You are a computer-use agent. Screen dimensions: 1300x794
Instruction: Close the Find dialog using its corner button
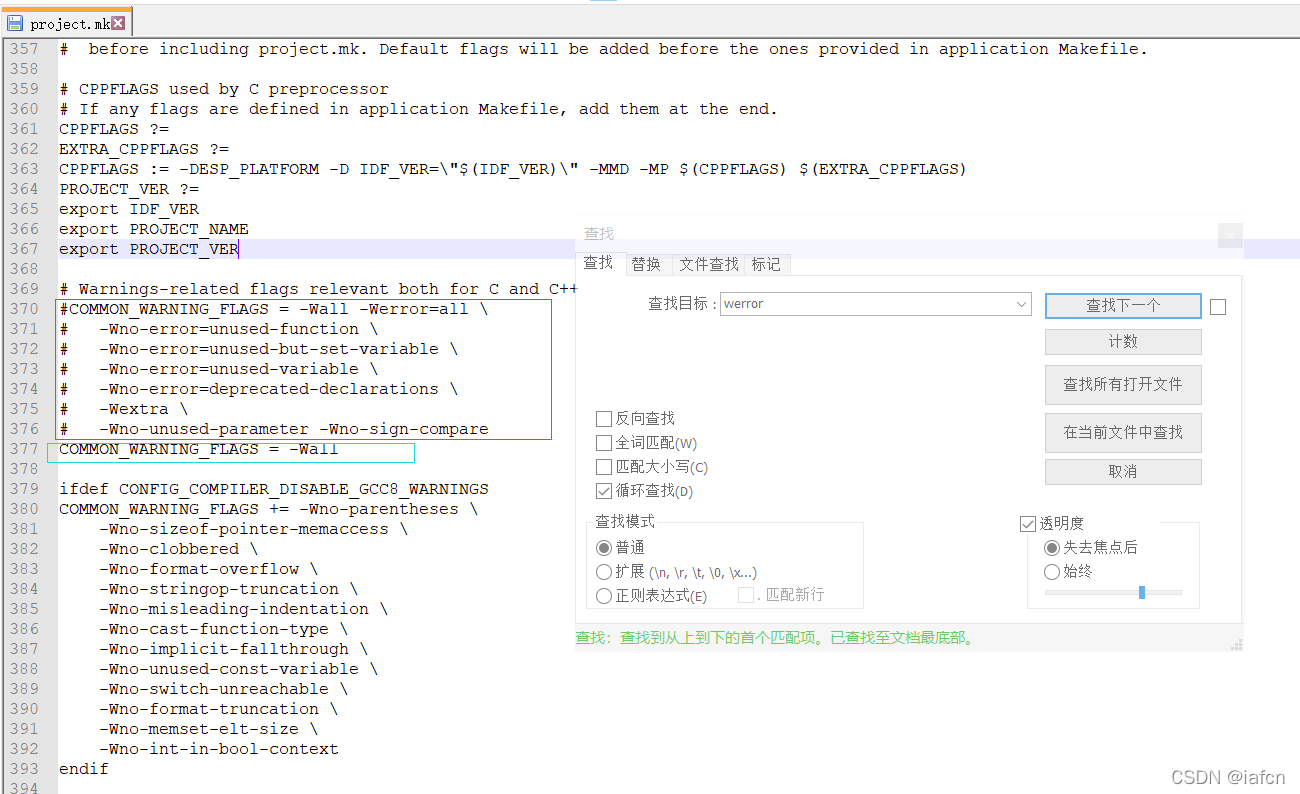coord(1230,235)
